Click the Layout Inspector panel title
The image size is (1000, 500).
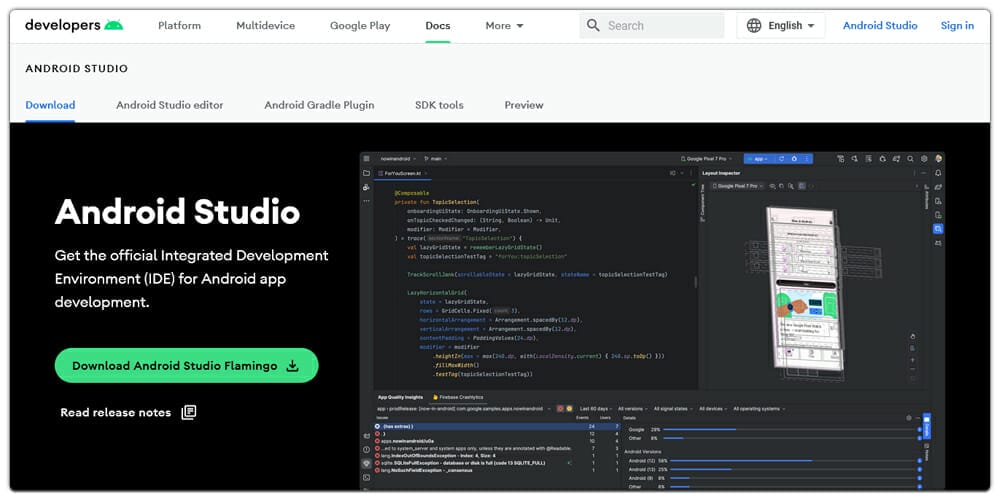[x=721, y=173]
